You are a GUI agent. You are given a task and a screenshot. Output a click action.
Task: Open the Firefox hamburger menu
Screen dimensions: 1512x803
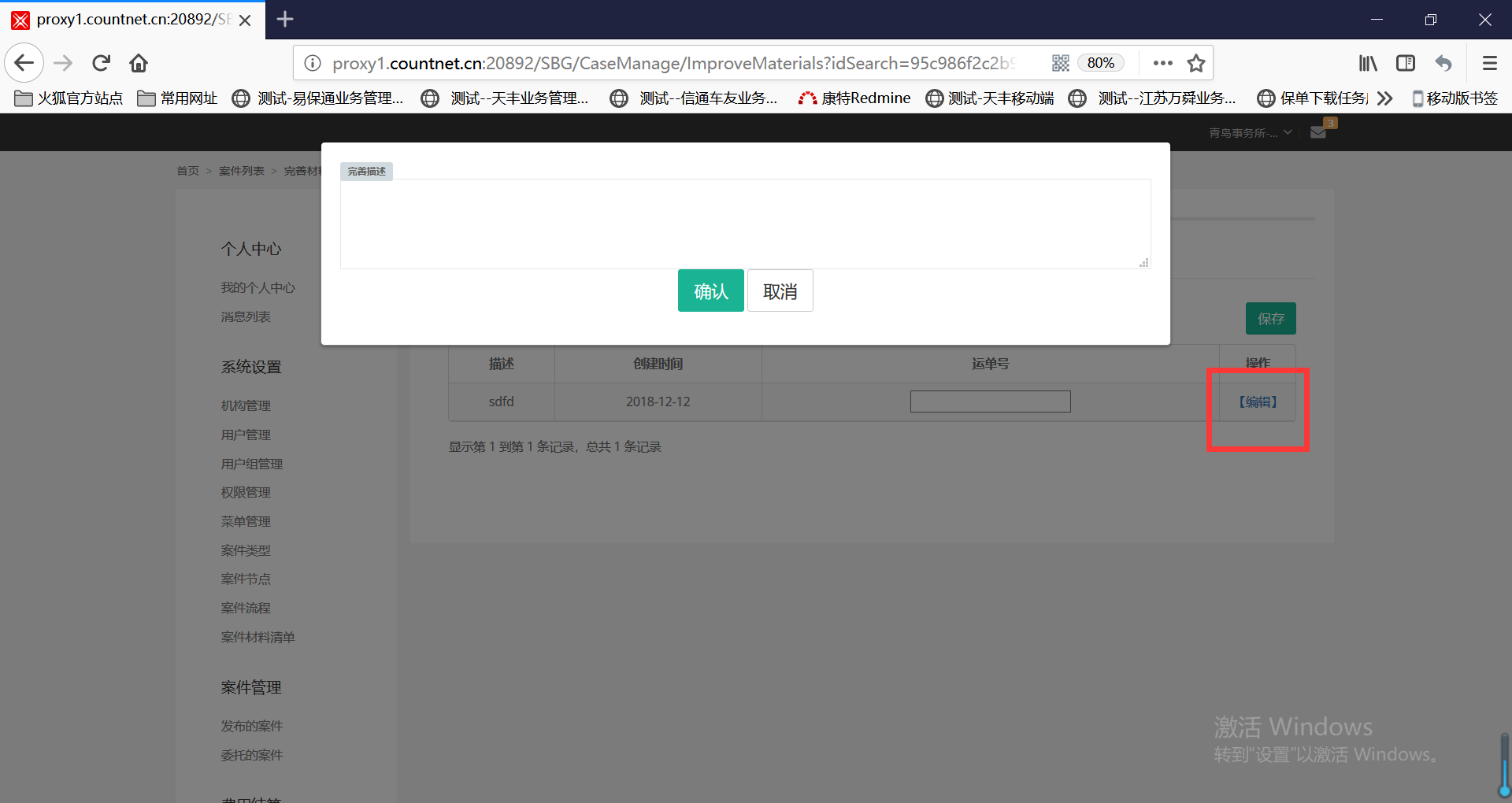point(1489,63)
